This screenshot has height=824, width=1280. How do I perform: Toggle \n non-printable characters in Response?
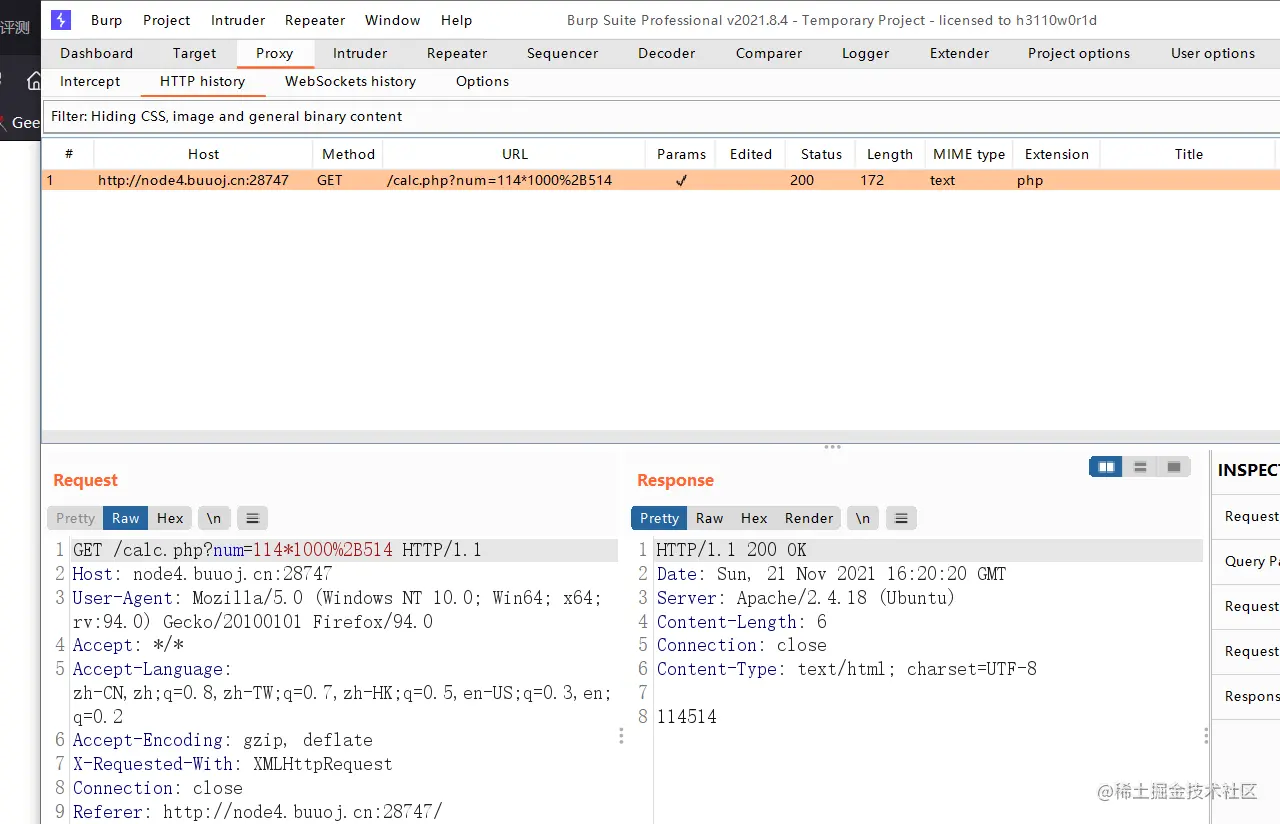pyautogui.click(x=863, y=518)
